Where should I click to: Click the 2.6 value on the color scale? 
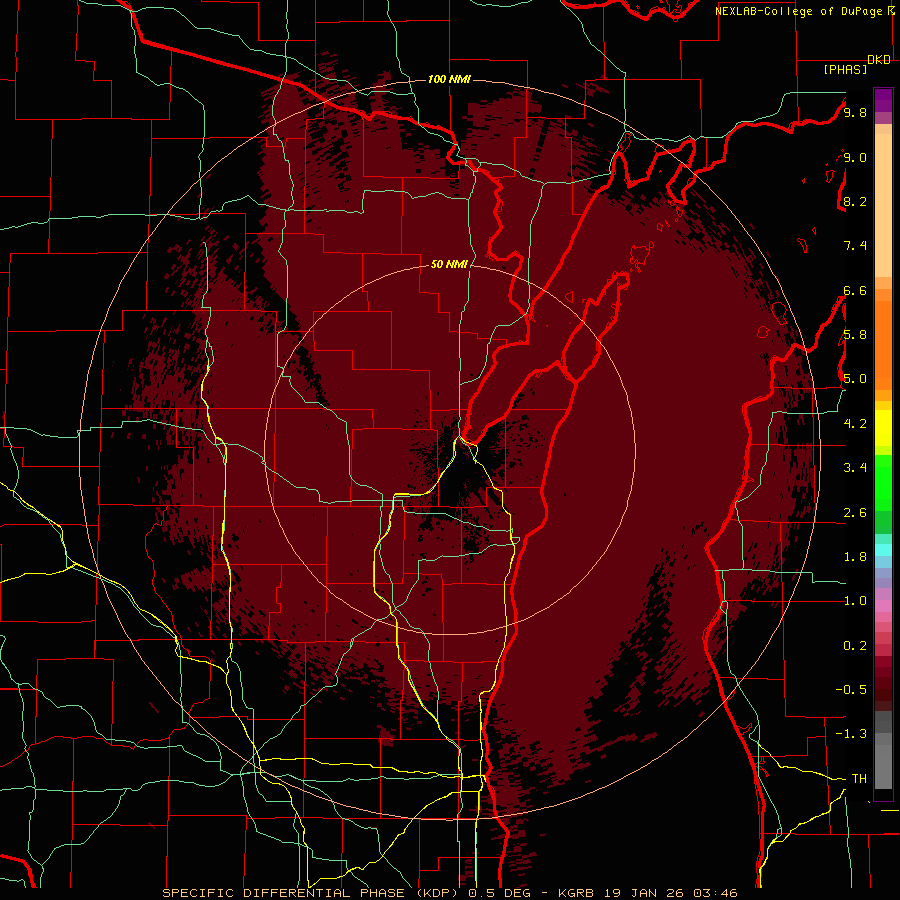coord(855,513)
